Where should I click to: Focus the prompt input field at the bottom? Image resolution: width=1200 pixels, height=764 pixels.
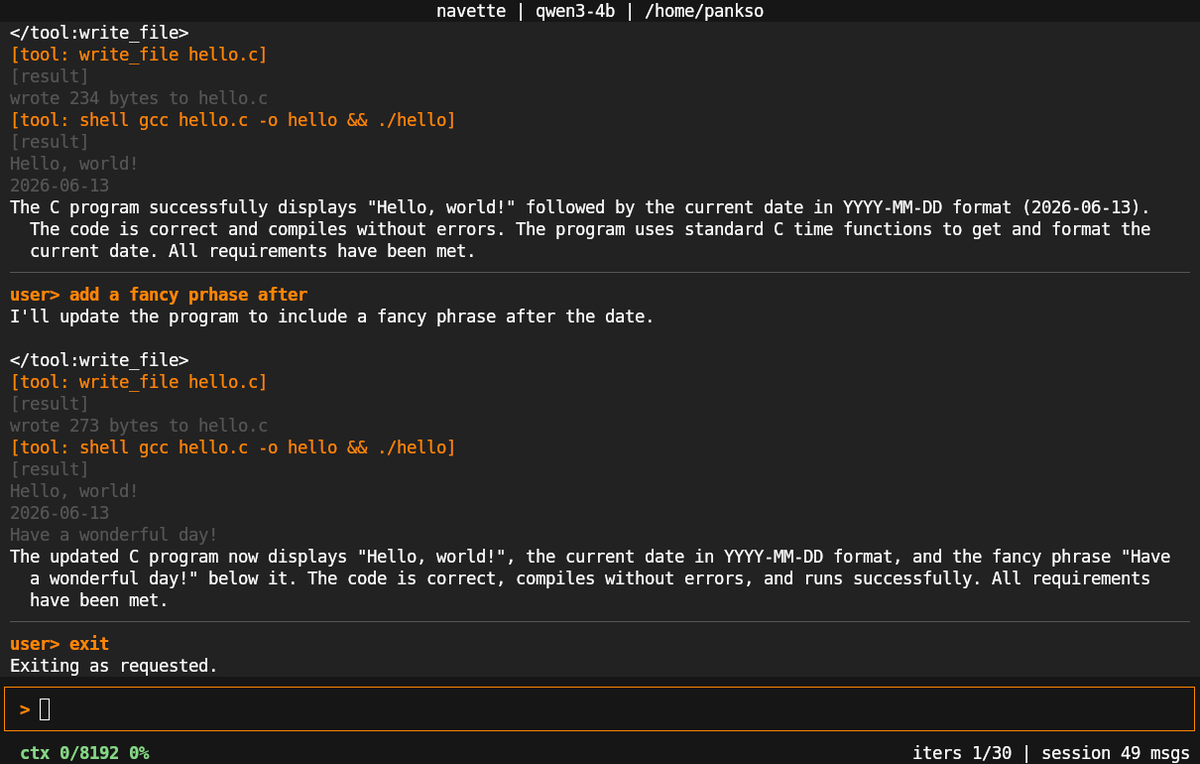pos(600,709)
